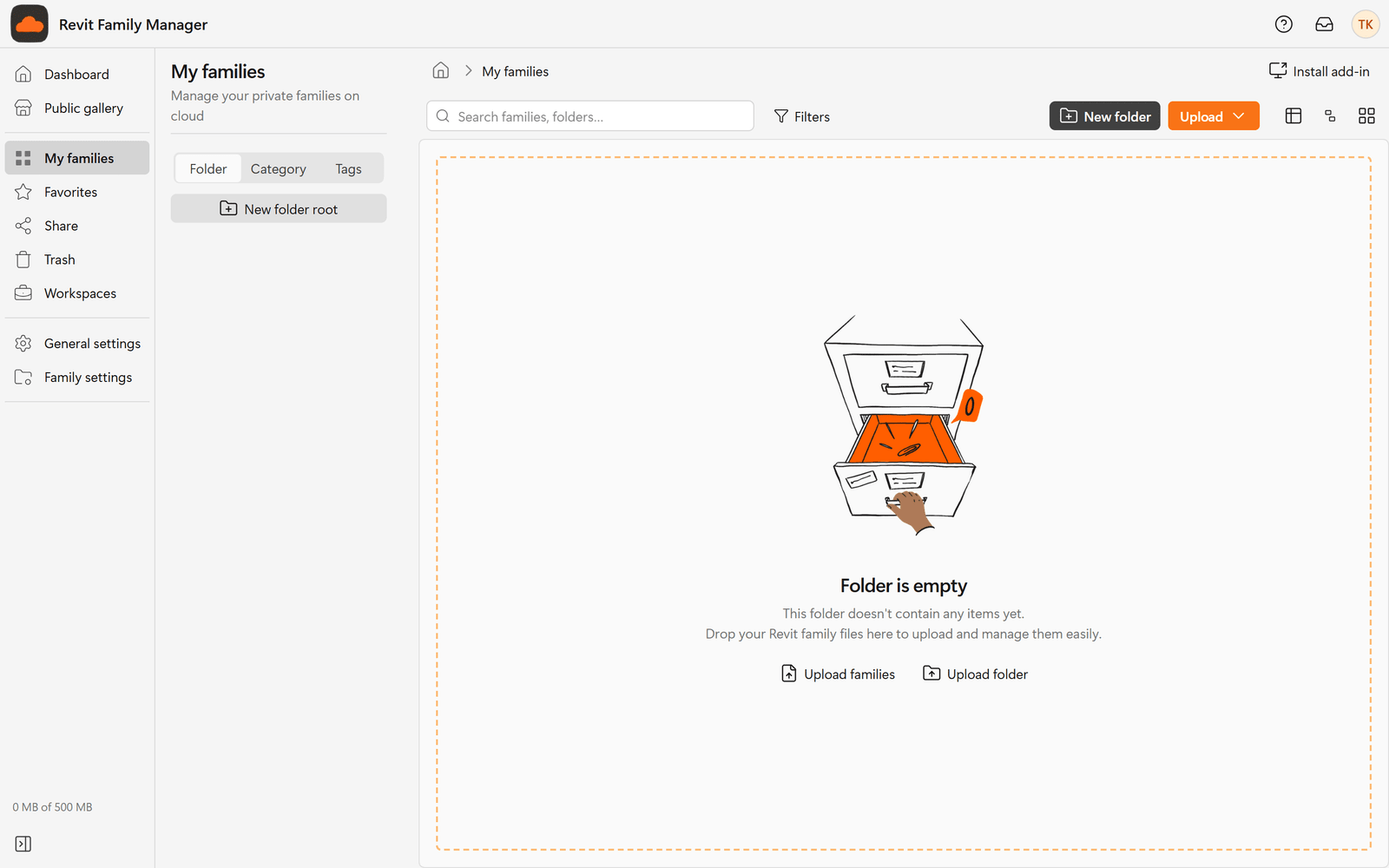This screenshot has width=1389, height=868.
Task: Open the TK user avatar menu
Action: (x=1366, y=24)
